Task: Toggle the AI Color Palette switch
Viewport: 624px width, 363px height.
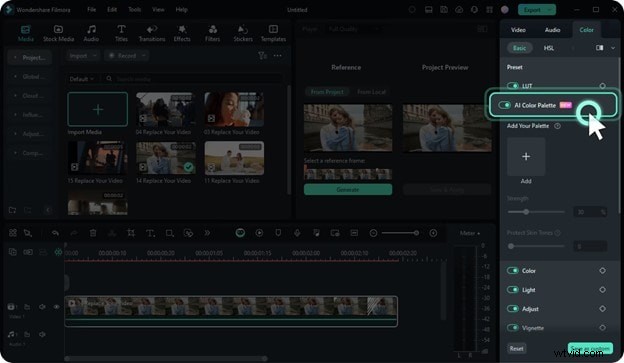Action: click(504, 105)
